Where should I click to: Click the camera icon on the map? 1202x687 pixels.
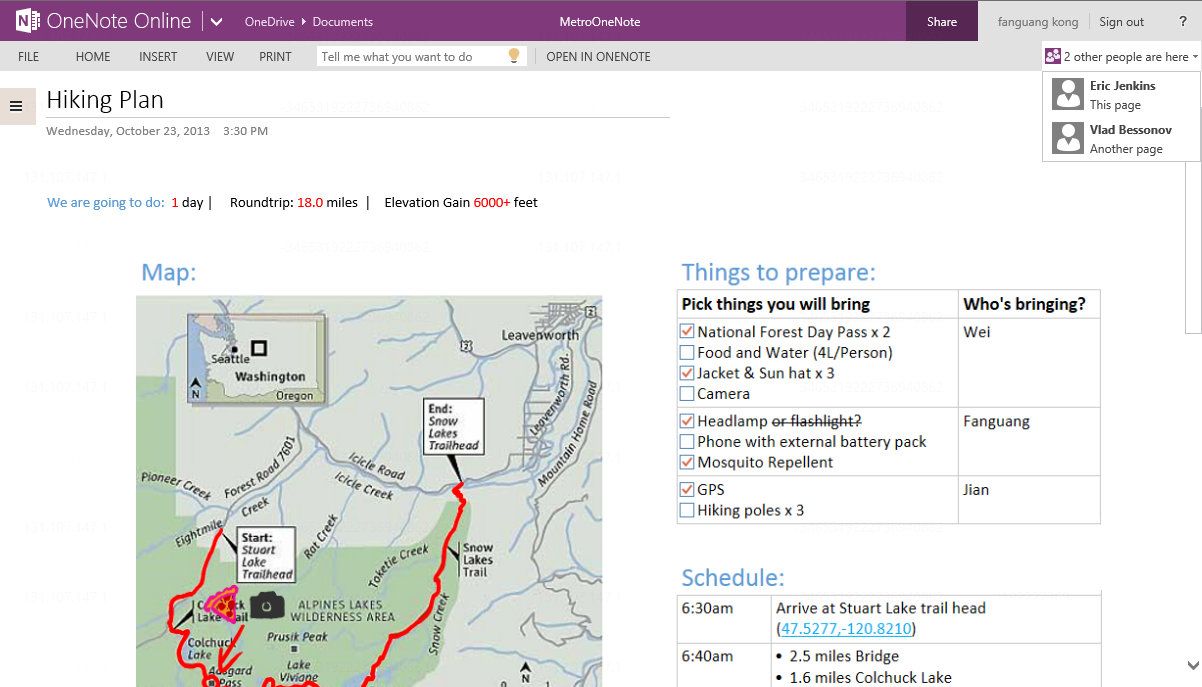click(x=268, y=605)
